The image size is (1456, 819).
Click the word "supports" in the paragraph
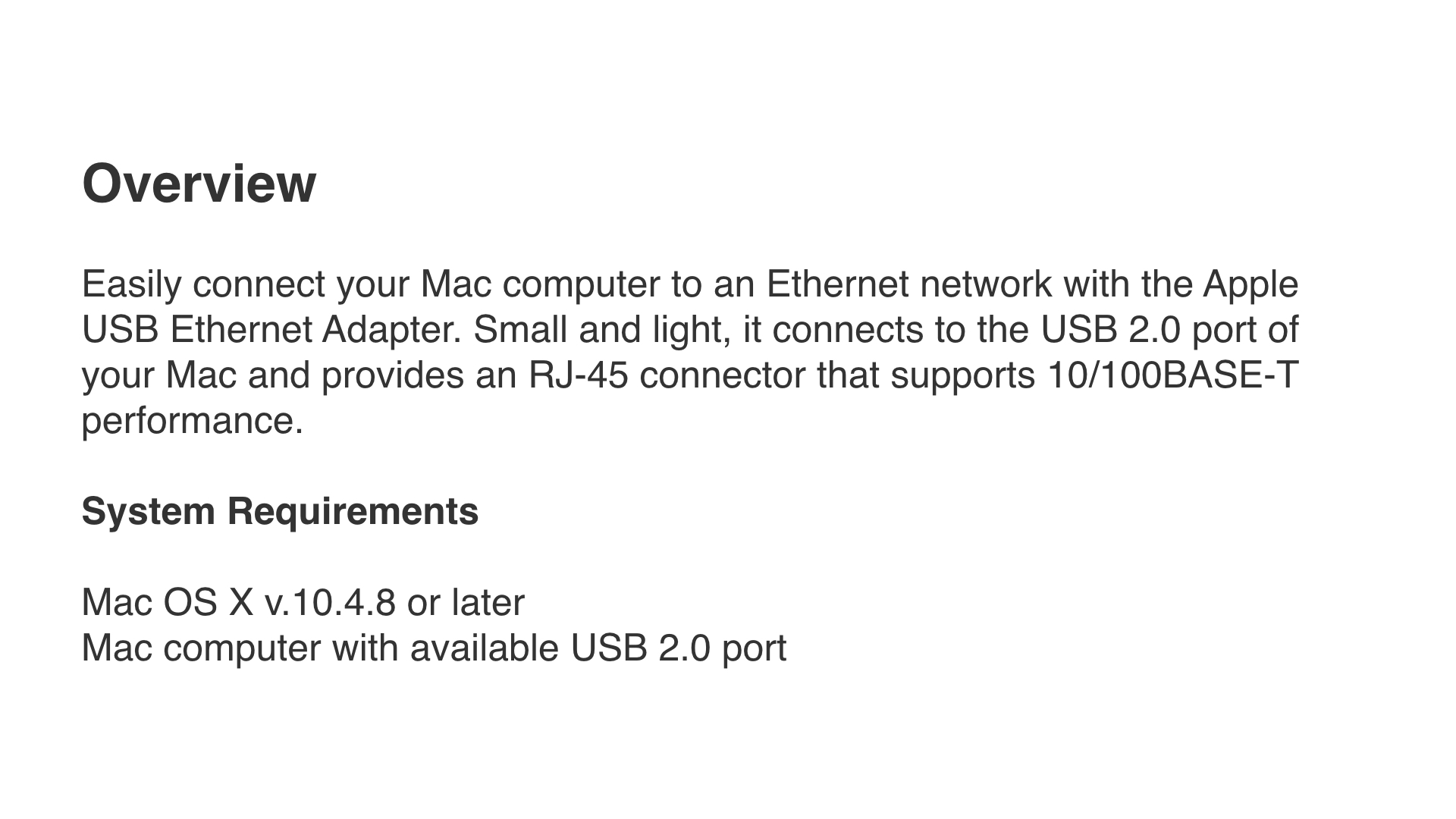click(x=962, y=375)
